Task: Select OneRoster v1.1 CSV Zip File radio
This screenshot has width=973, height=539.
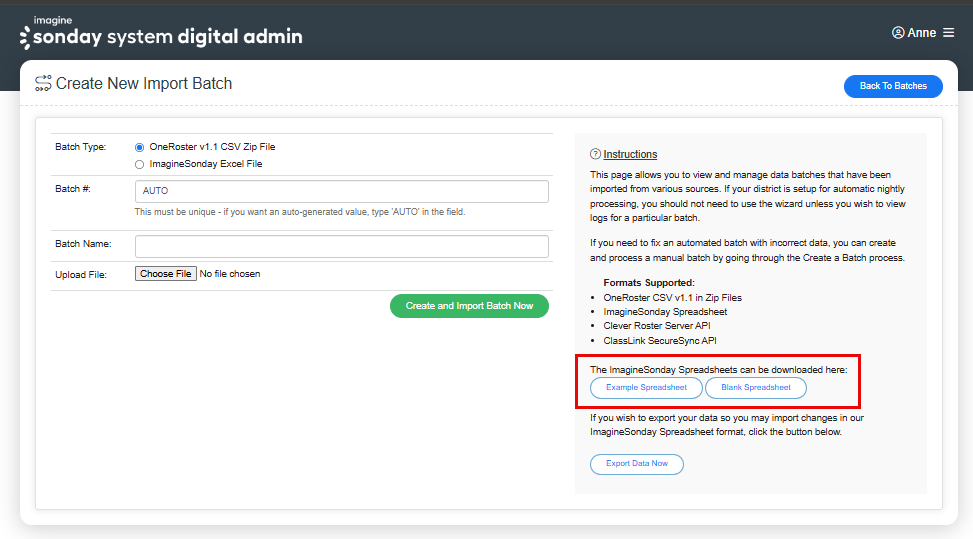Action: (140, 147)
